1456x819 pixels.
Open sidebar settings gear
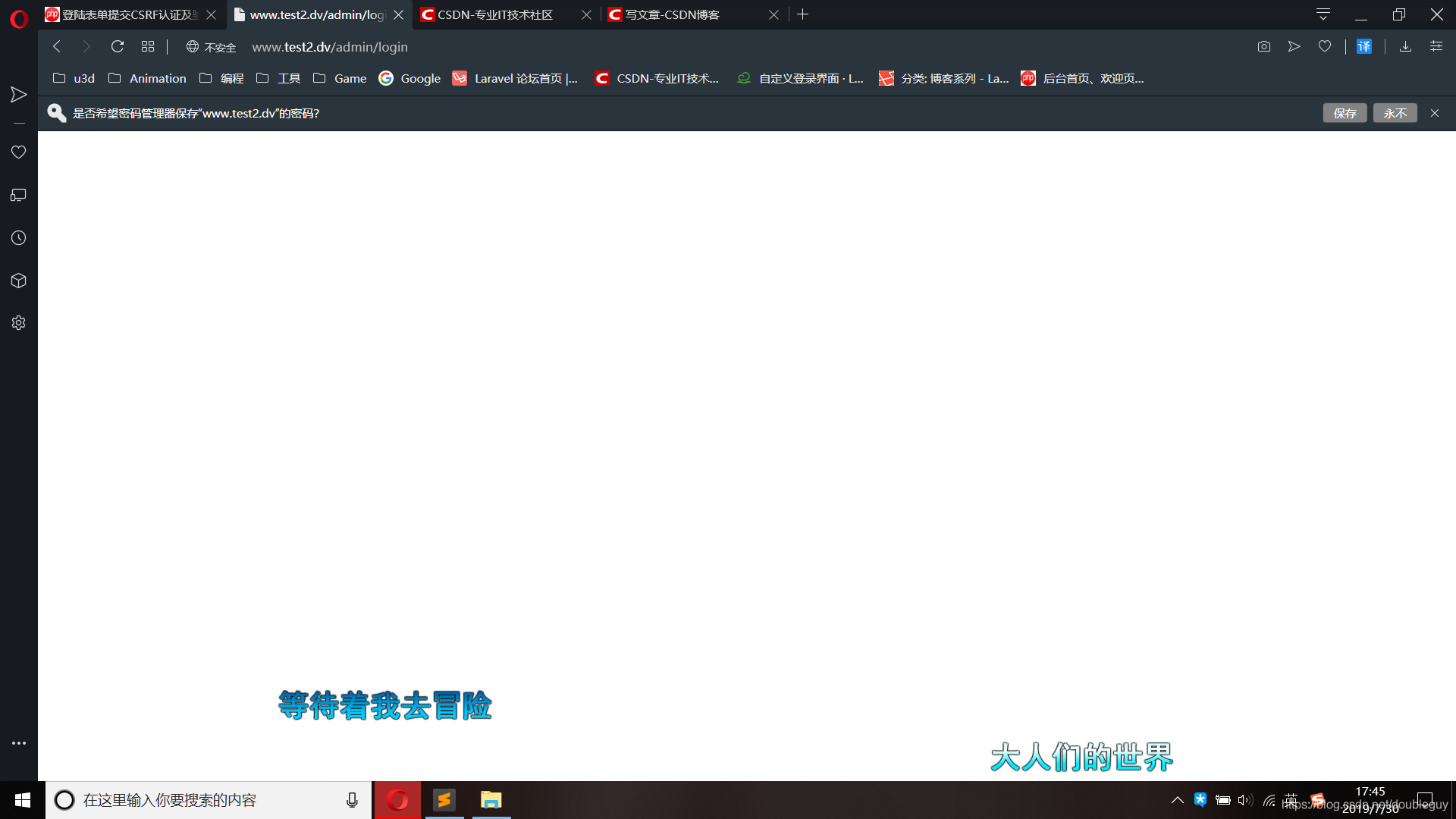pos(19,323)
